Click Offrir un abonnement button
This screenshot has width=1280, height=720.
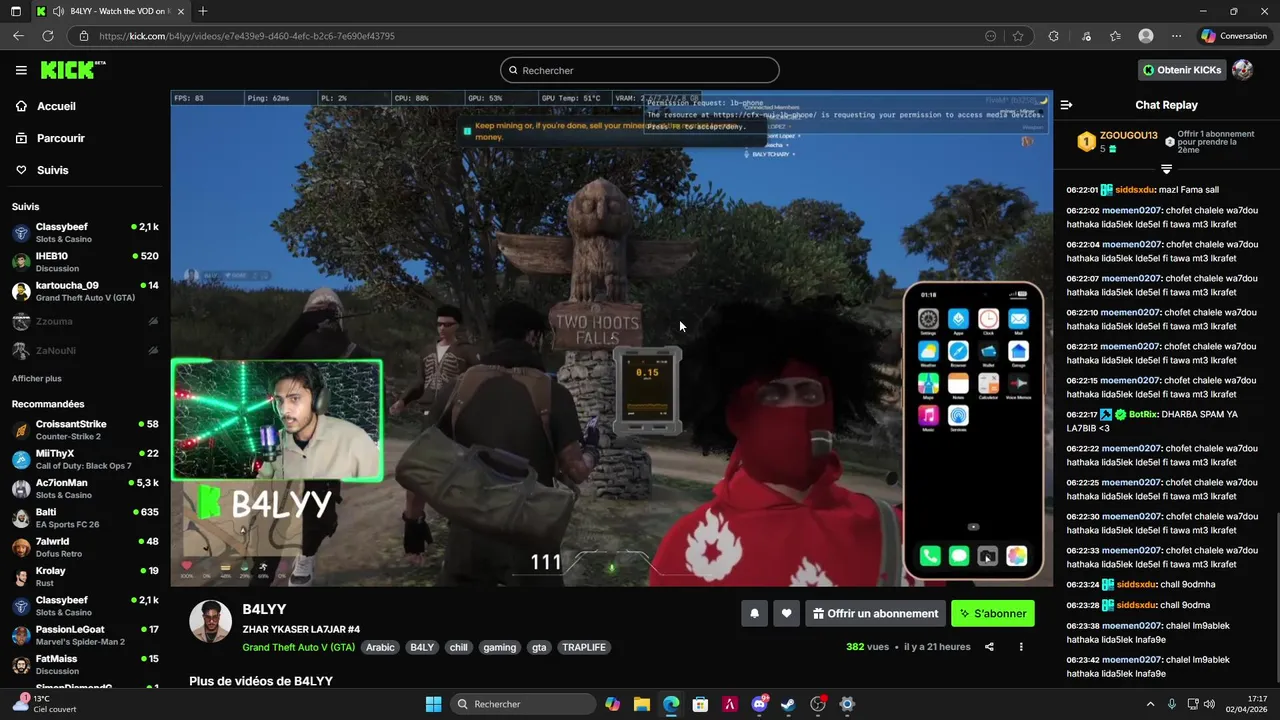[x=875, y=614]
